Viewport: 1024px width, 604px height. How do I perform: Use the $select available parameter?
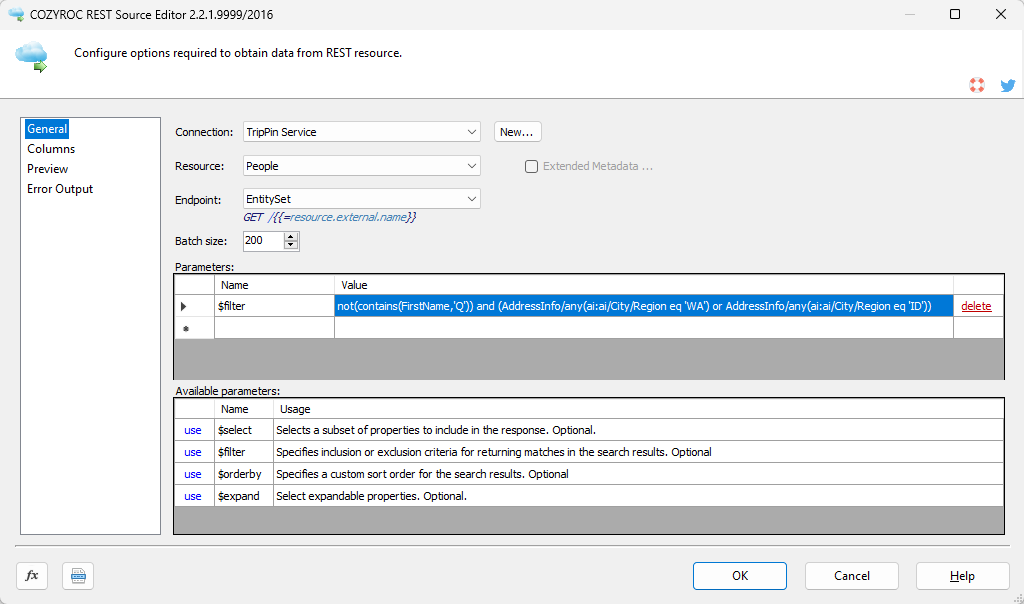[x=193, y=430]
